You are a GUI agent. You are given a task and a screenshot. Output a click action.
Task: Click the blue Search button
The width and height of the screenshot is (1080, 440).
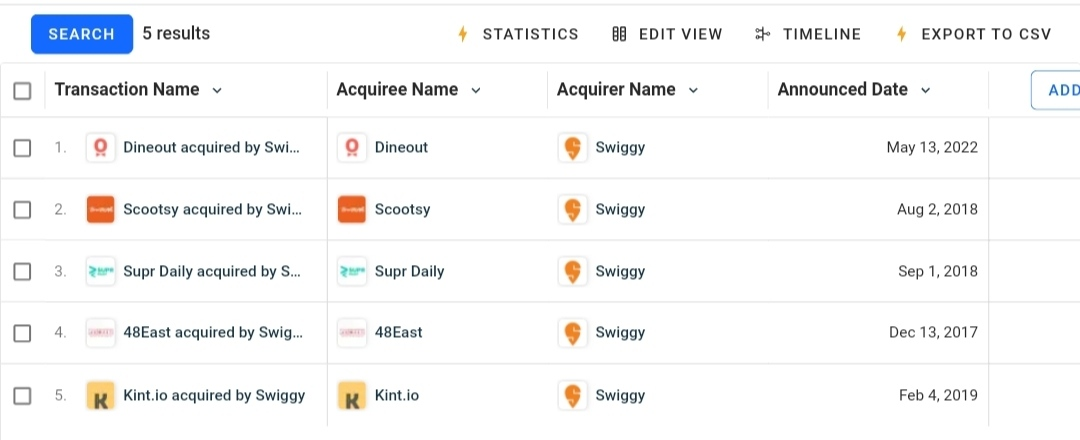[x=82, y=34]
